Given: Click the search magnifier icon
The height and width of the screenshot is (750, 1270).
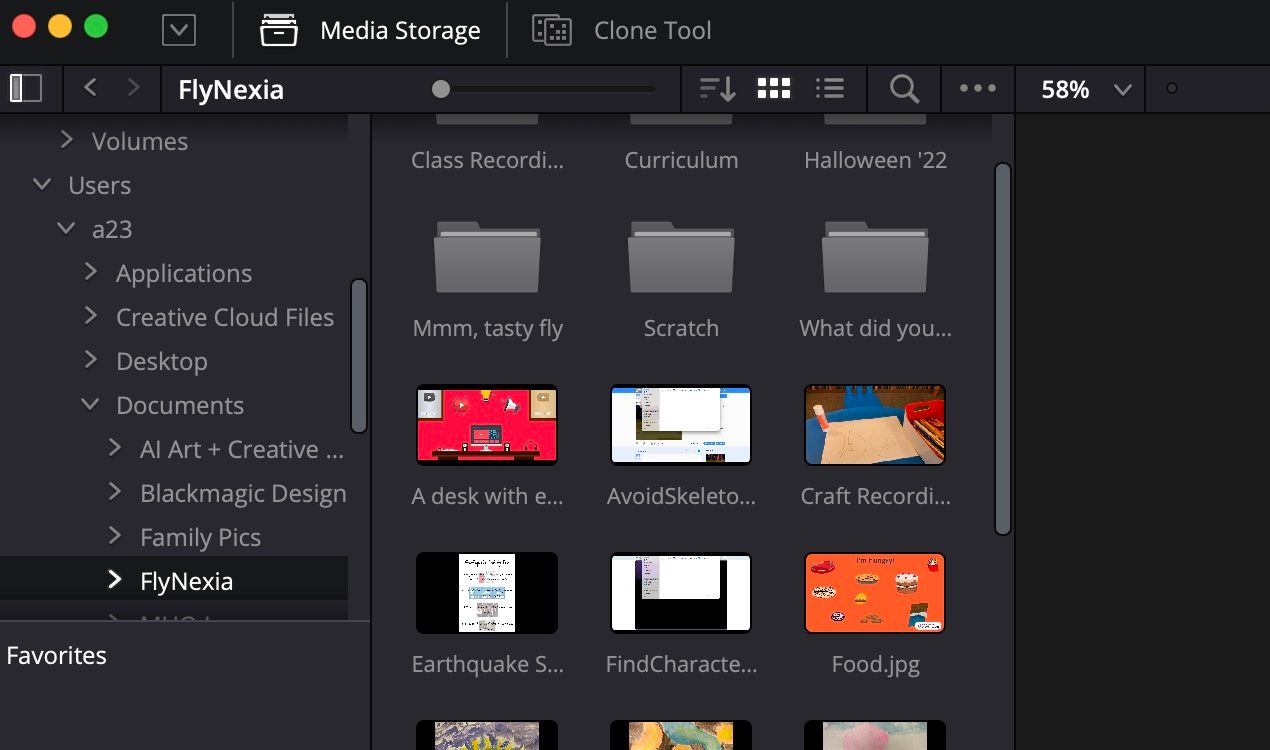Looking at the screenshot, I should 904,89.
